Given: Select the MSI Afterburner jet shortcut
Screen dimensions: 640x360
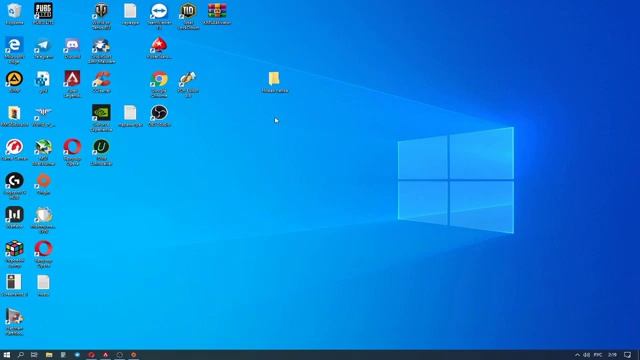Looking at the screenshot, I should [43, 147].
